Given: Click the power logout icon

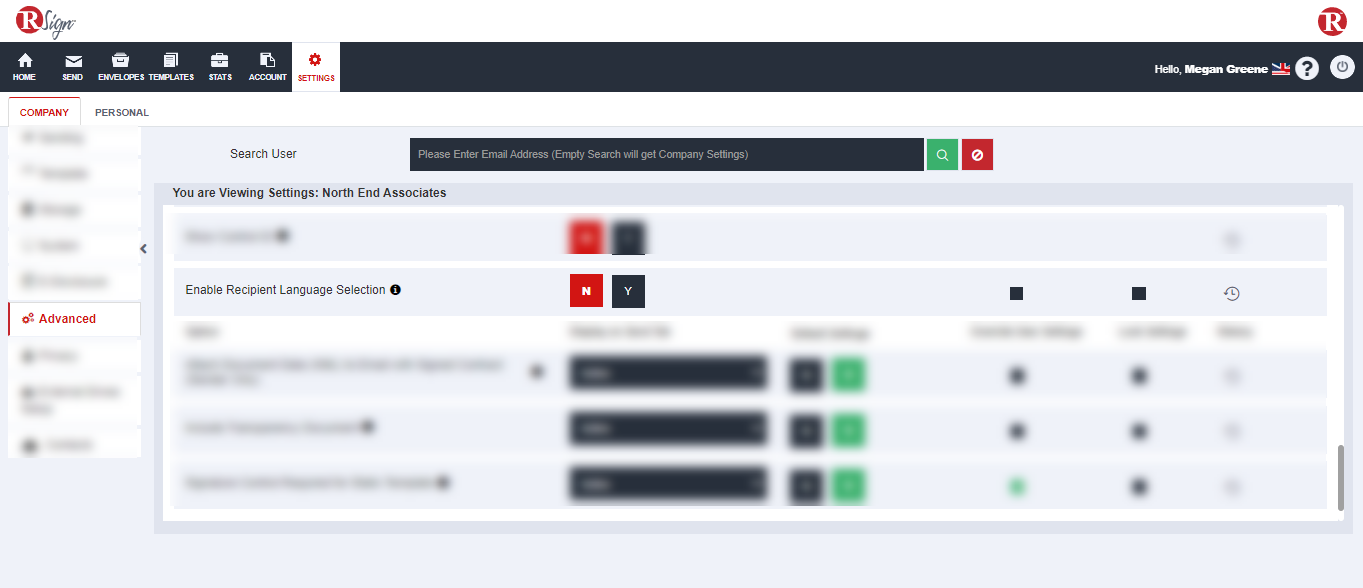Looking at the screenshot, I should pos(1342,68).
